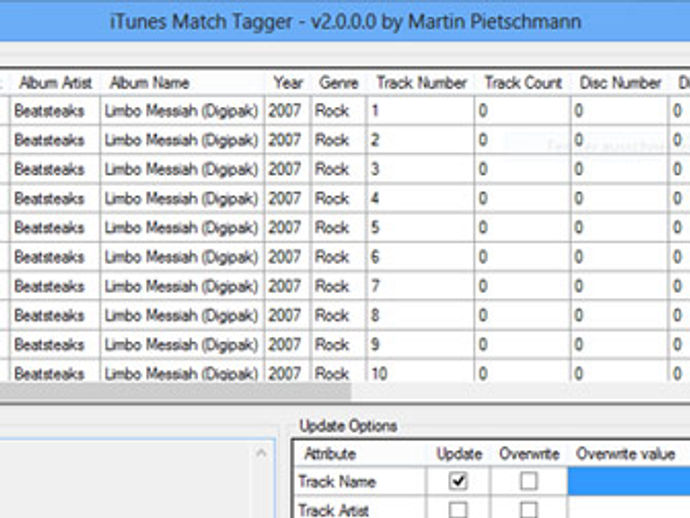The image size is (690, 518).
Task: Click the Rock genre cell in track 4 row
Action: [338, 198]
